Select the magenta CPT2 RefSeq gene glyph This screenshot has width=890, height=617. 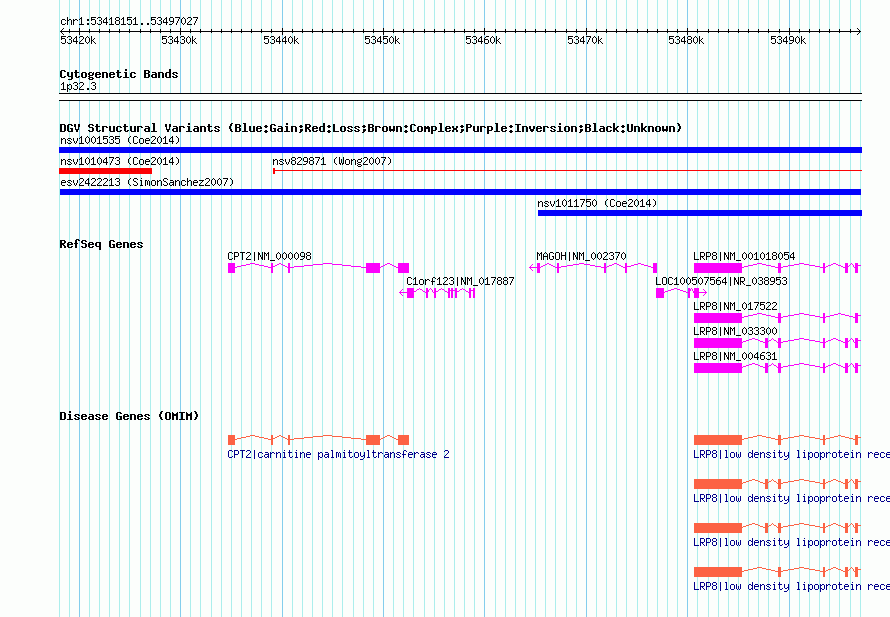318,268
